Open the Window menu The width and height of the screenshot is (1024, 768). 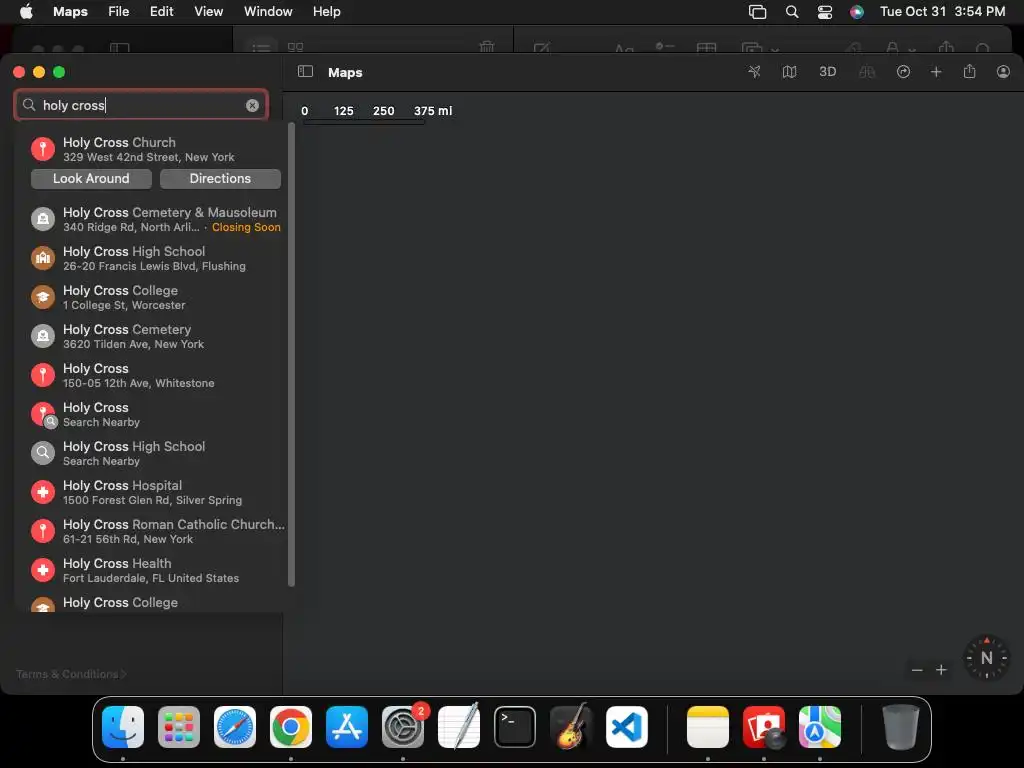[x=268, y=12]
